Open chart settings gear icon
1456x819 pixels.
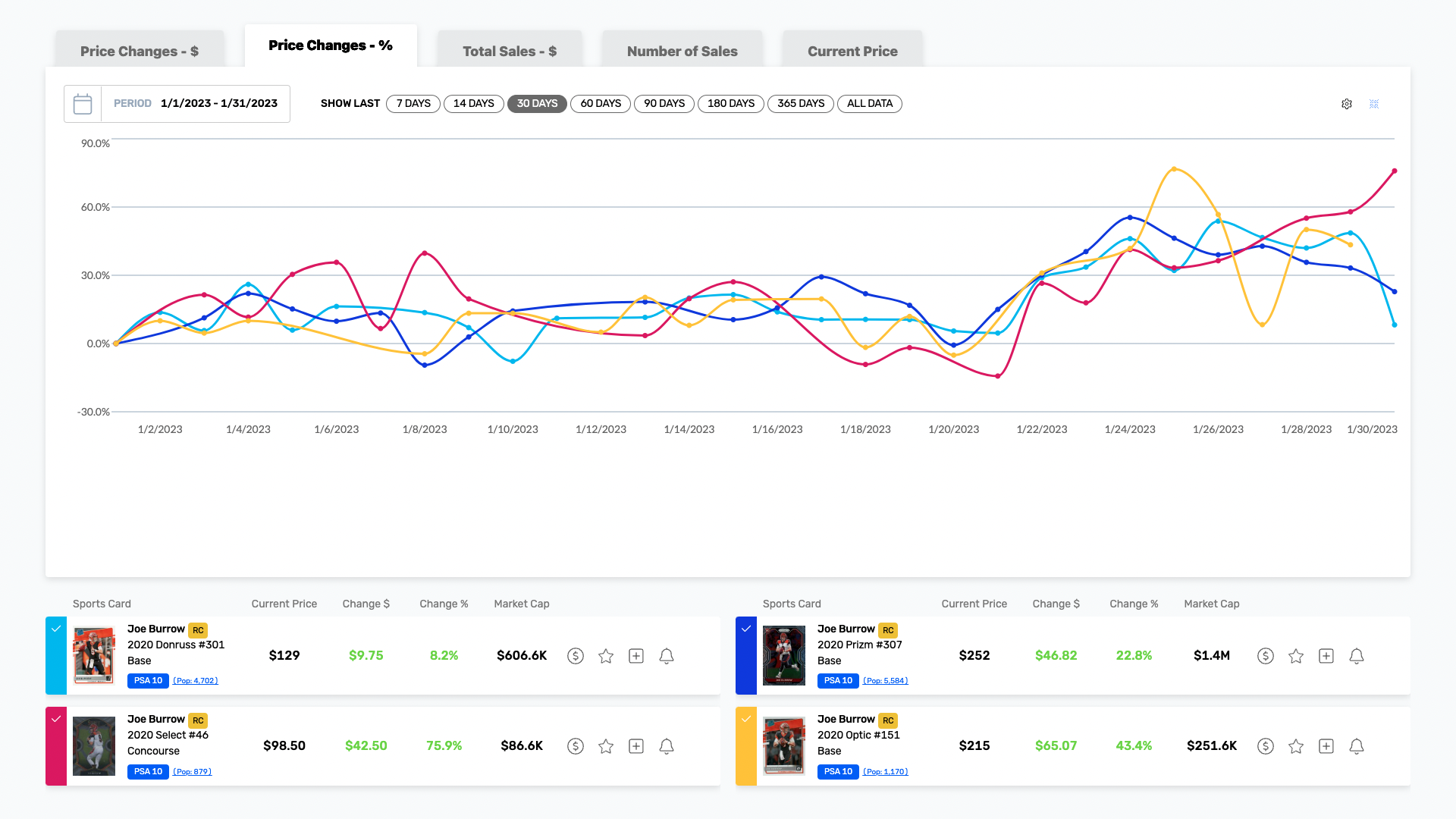click(x=1347, y=104)
